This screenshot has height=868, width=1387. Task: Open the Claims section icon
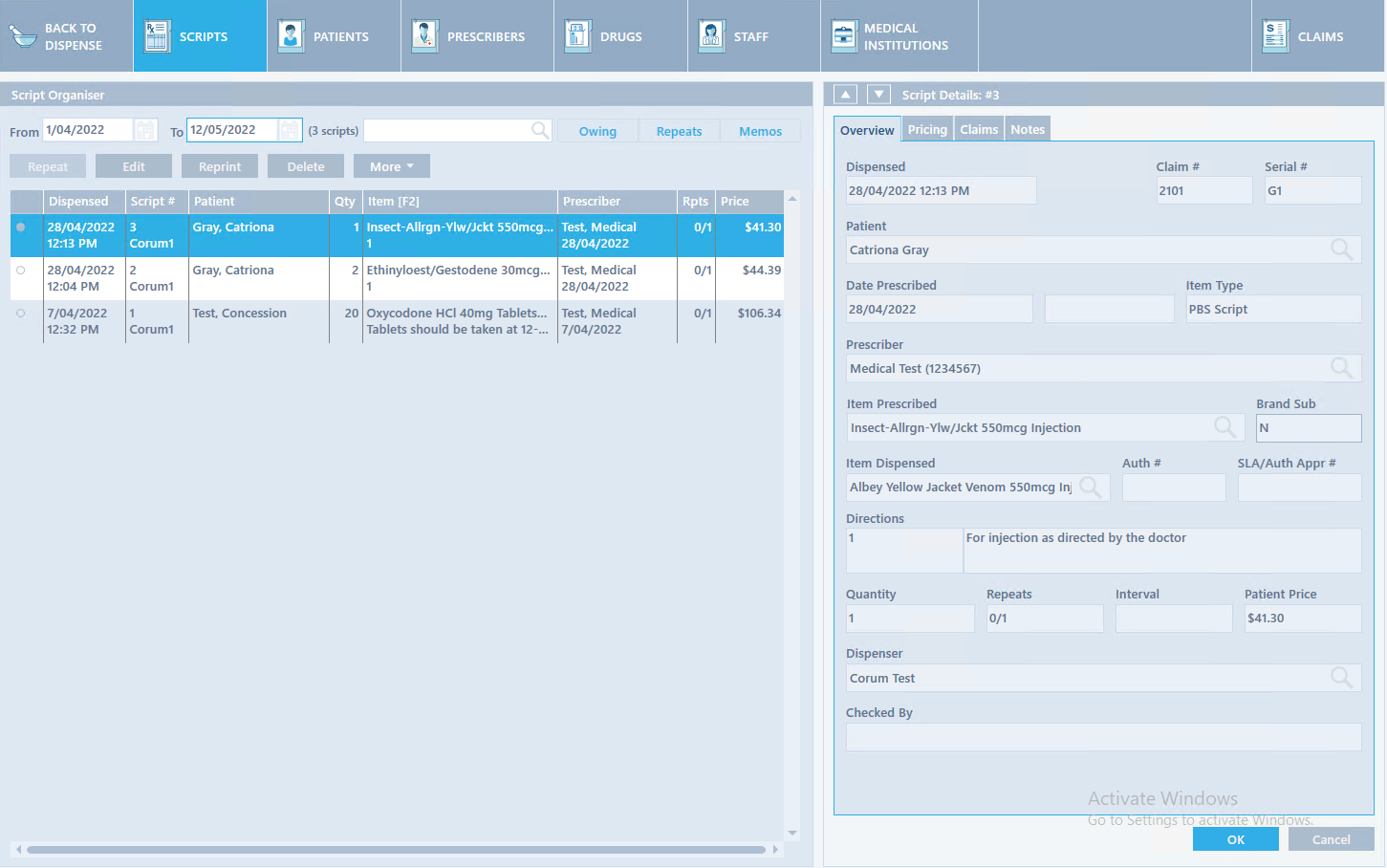pos(1275,36)
